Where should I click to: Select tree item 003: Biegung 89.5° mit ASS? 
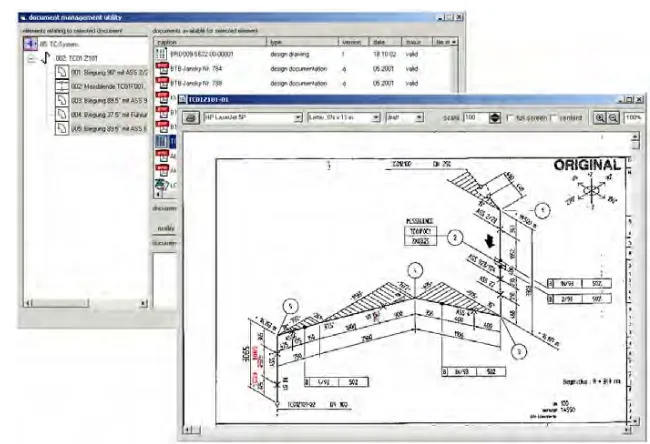tap(109, 101)
